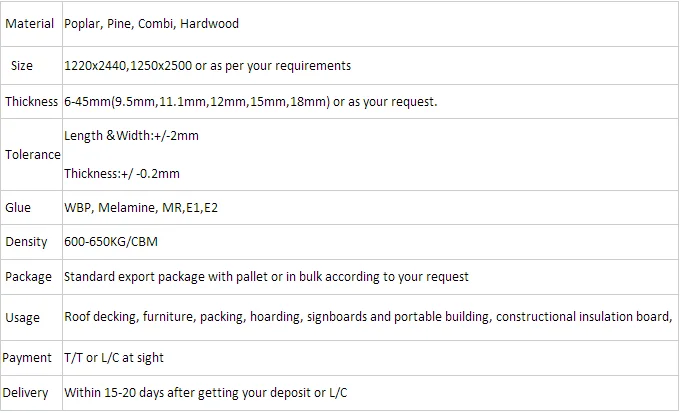The image size is (681, 413).
Task: Click the Tolerance row label
Action: [x=32, y=155]
